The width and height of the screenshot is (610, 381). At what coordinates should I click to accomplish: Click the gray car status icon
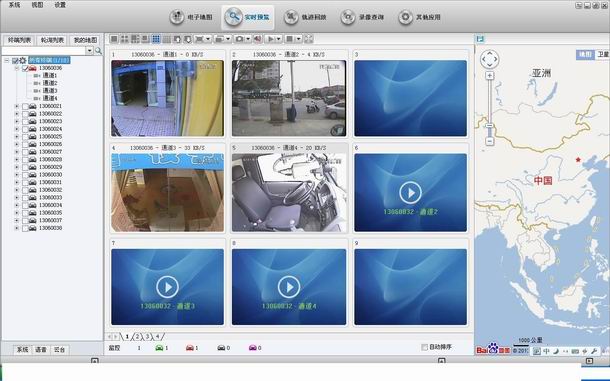point(221,348)
